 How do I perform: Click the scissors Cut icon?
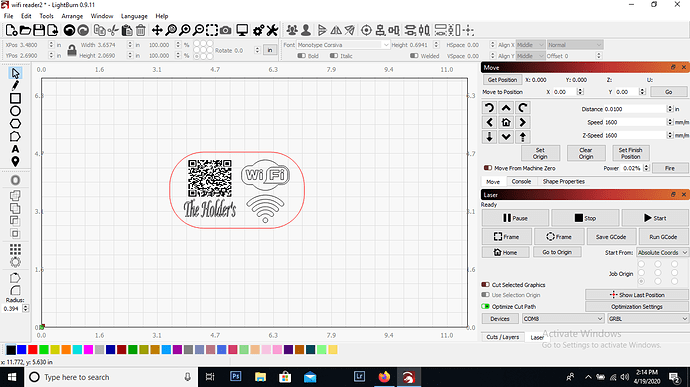coord(113,30)
